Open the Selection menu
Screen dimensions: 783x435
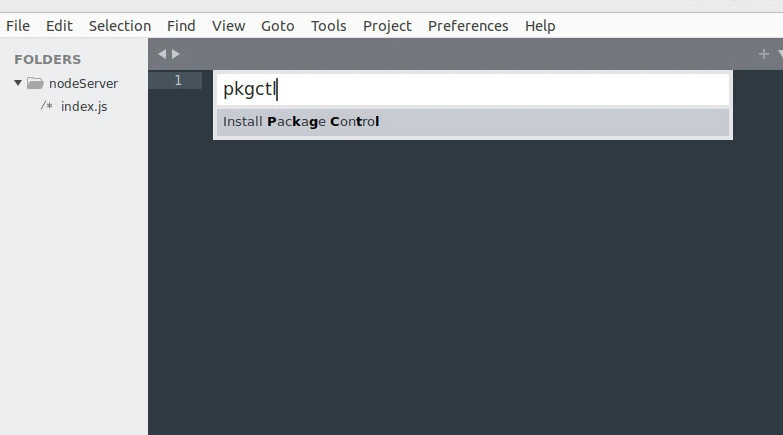click(x=120, y=26)
